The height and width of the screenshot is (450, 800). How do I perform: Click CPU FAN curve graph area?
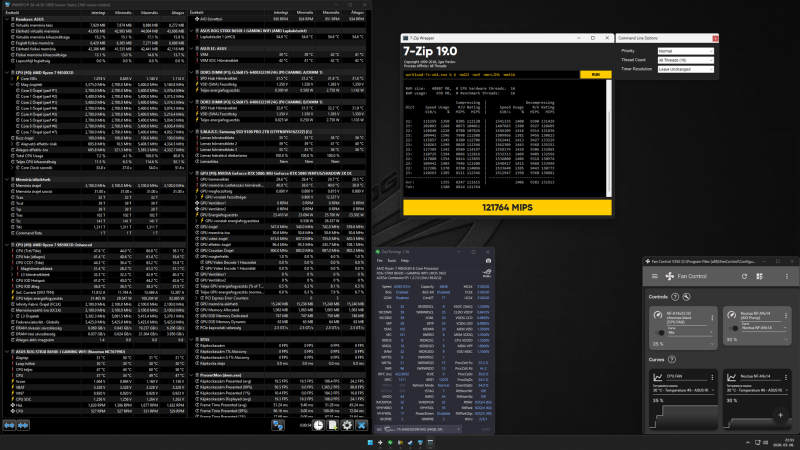pyautogui.click(x=684, y=416)
